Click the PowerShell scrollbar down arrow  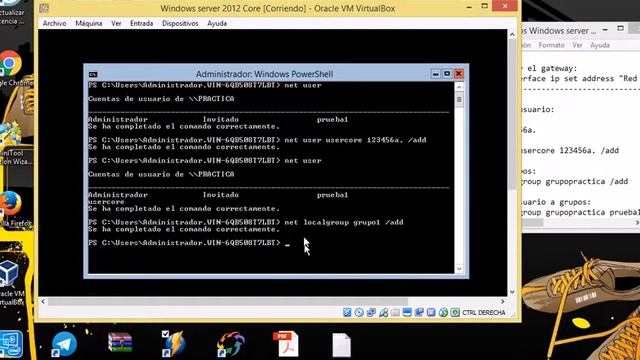click(x=459, y=269)
